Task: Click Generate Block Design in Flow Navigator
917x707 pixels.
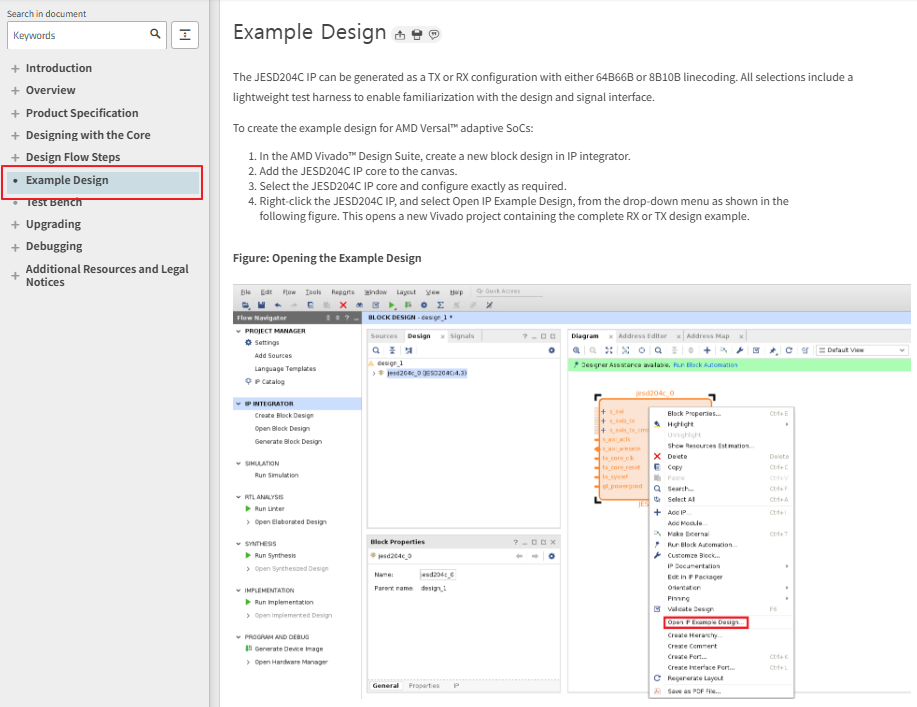Action: [288, 442]
